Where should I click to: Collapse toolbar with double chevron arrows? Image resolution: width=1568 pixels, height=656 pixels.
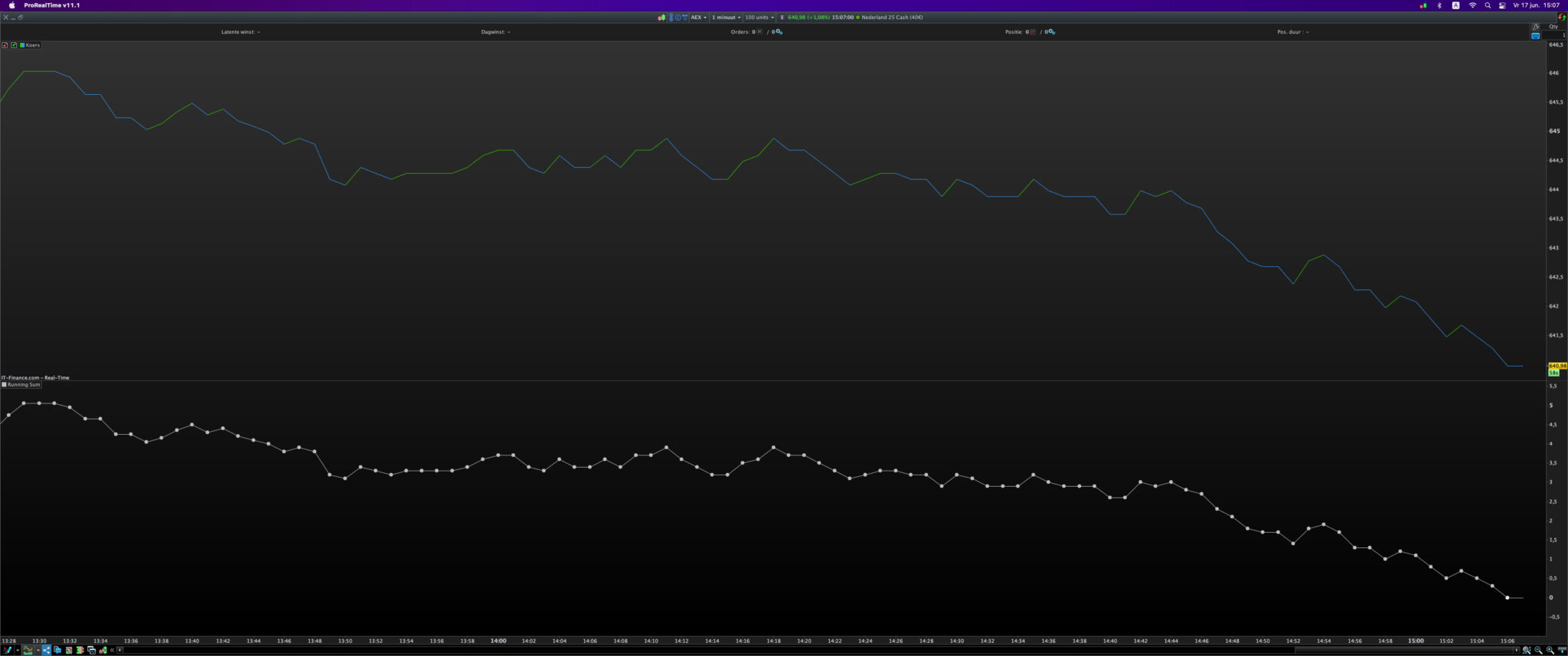(x=112, y=651)
